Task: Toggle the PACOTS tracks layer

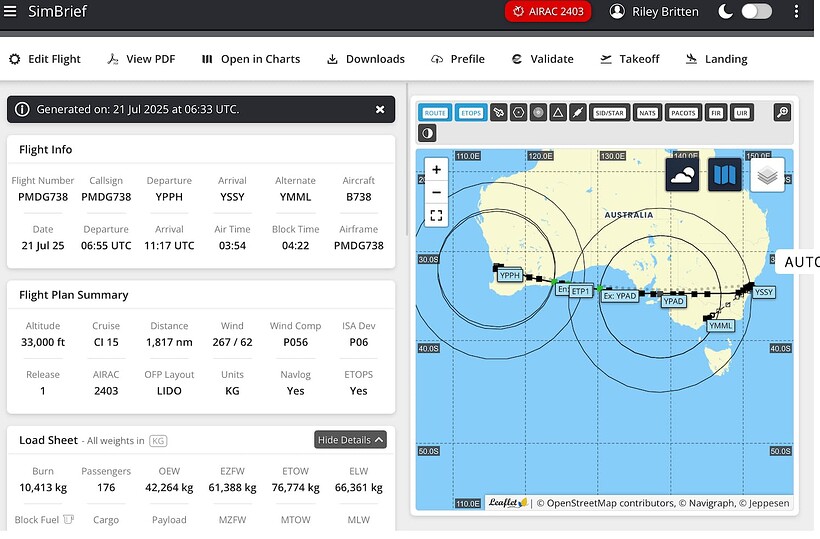Action: click(683, 113)
